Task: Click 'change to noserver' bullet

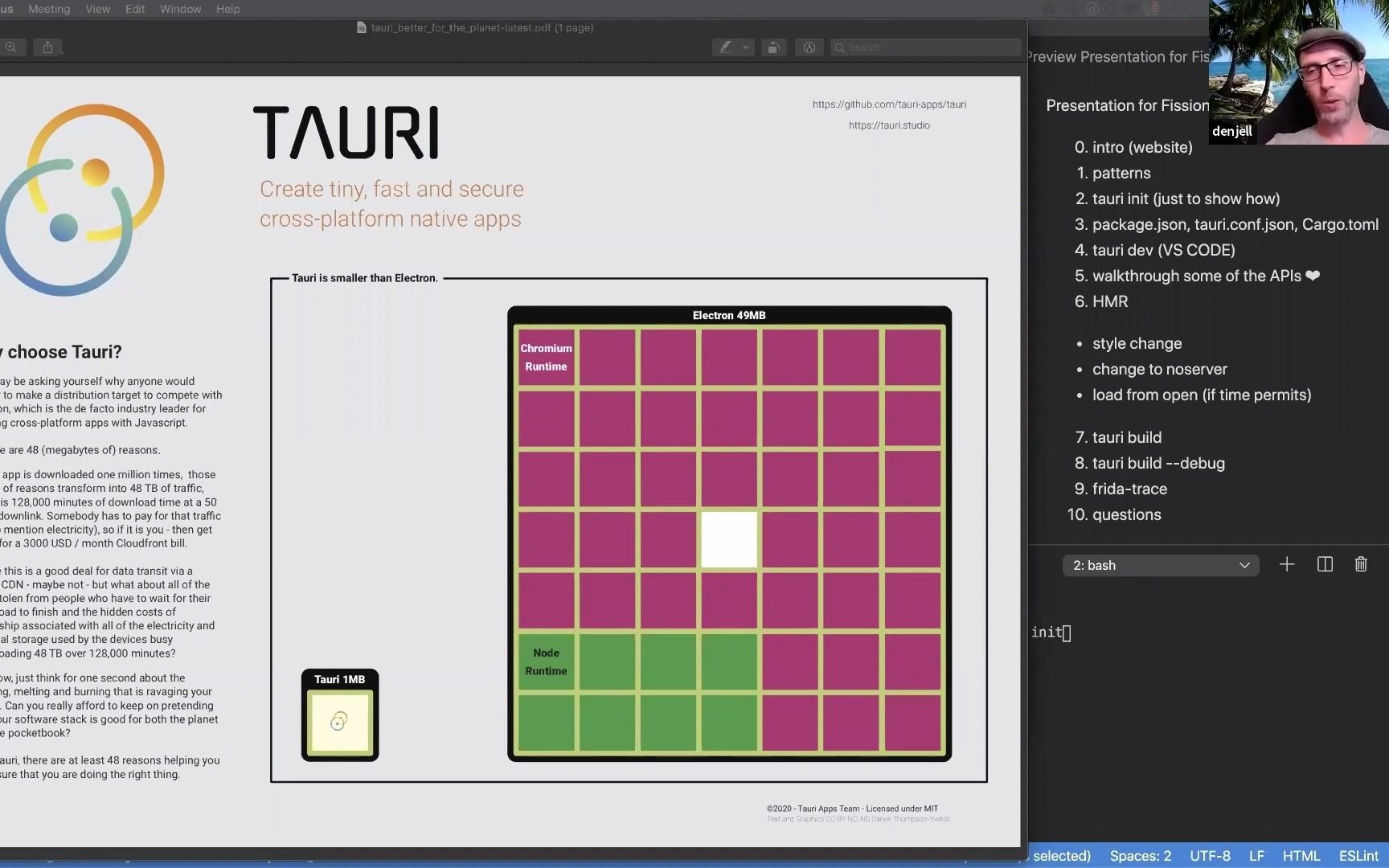Action: point(1160,369)
